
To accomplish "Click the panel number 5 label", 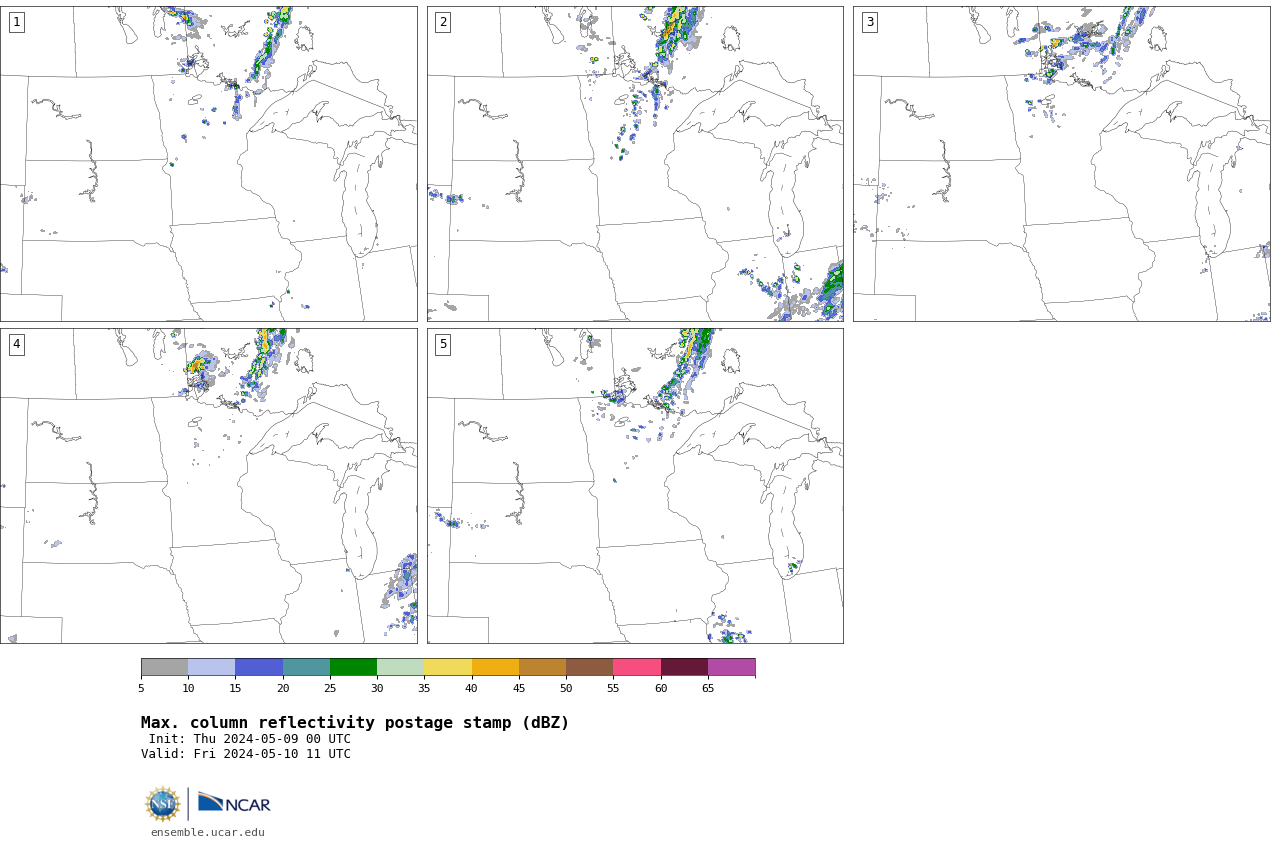I will (x=443, y=344).
